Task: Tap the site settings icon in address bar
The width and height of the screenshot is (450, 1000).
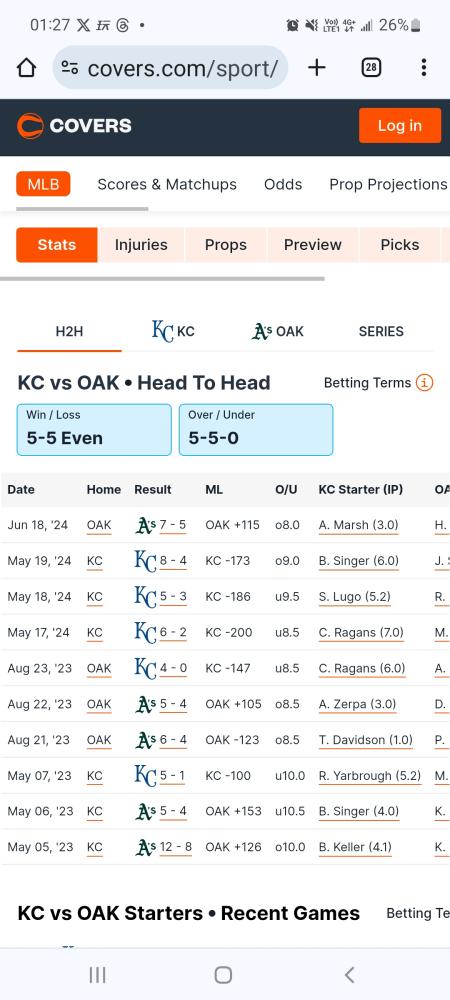Action: 70,68
